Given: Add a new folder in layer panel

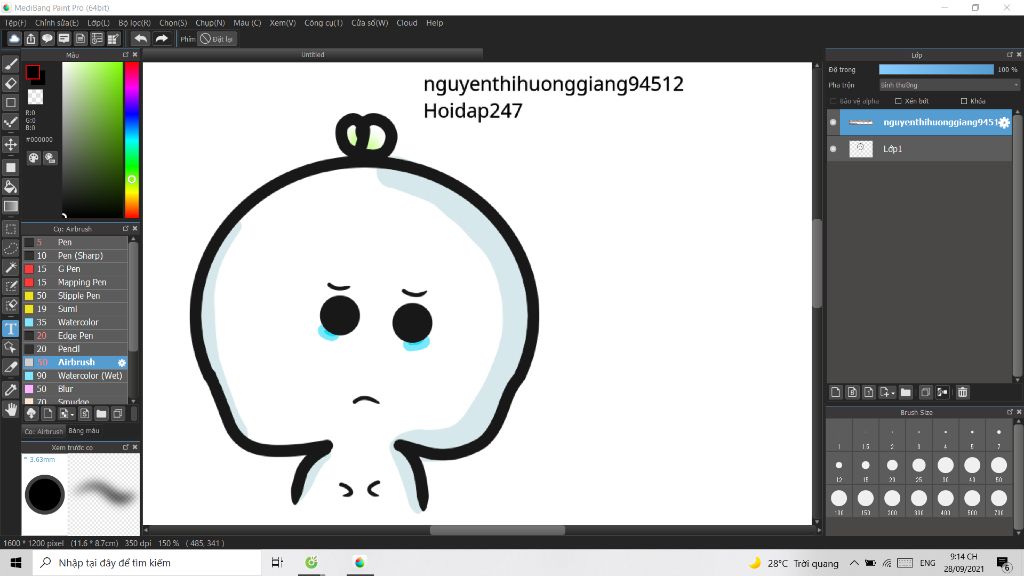Looking at the screenshot, I should coord(905,392).
